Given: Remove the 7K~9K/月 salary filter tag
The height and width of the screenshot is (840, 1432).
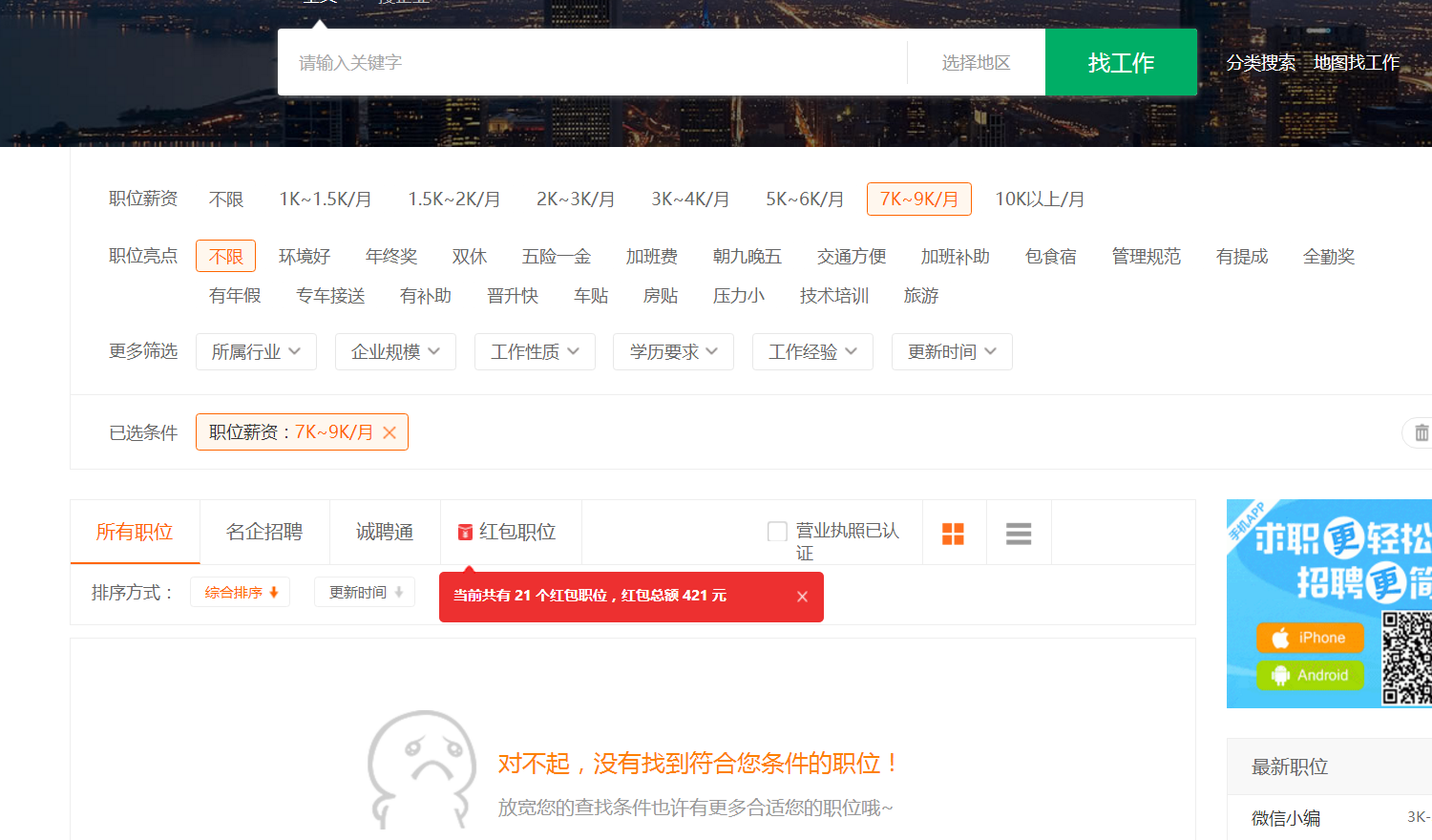Looking at the screenshot, I should click(390, 432).
